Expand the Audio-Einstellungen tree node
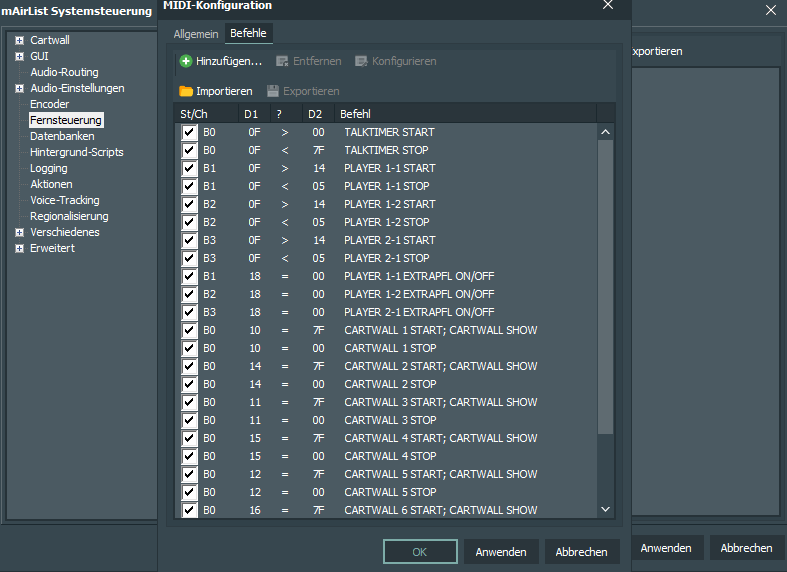This screenshot has height=572, width=787. [18, 89]
